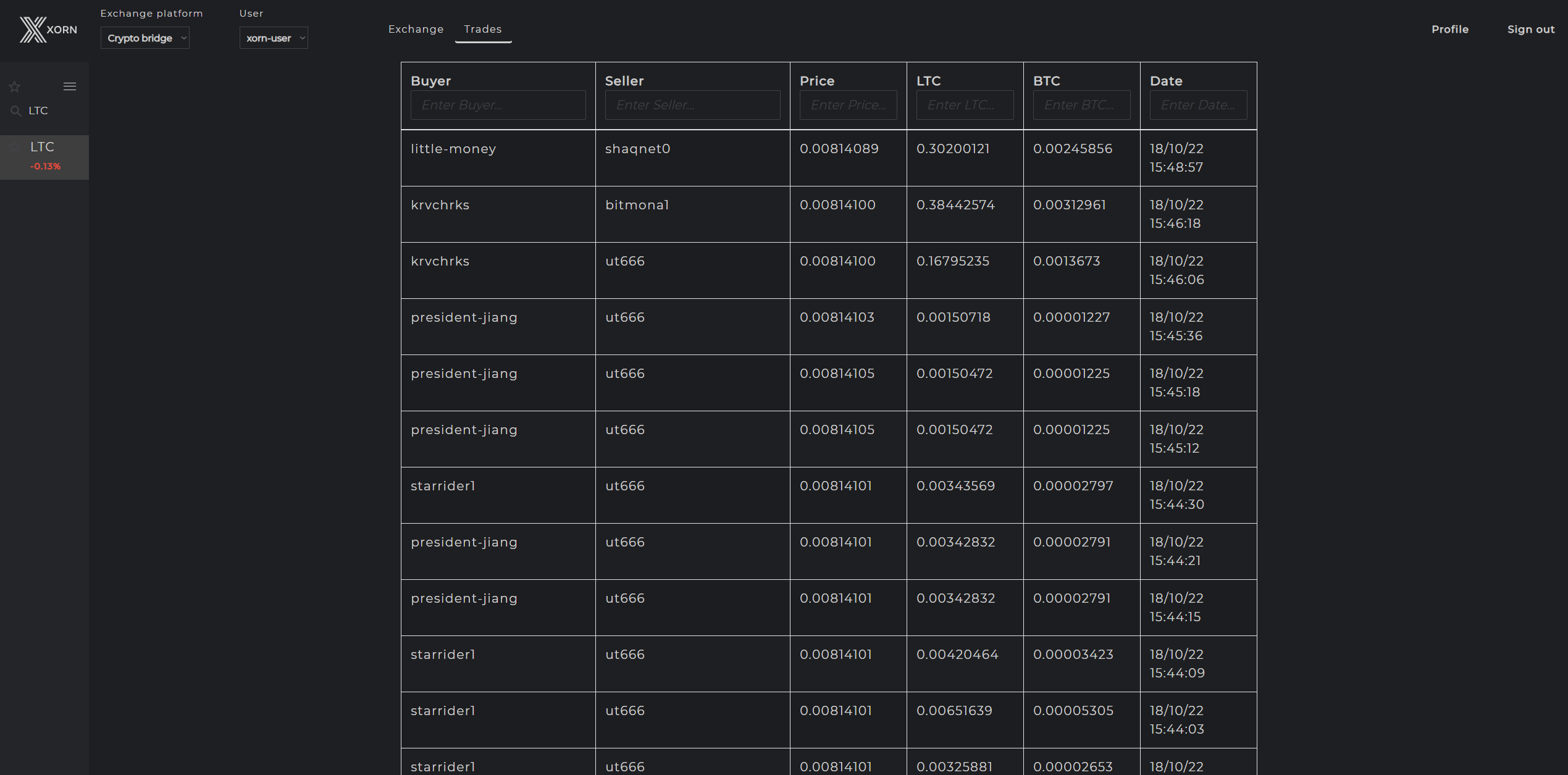Open the sidebar hamburger menu icon

point(70,86)
